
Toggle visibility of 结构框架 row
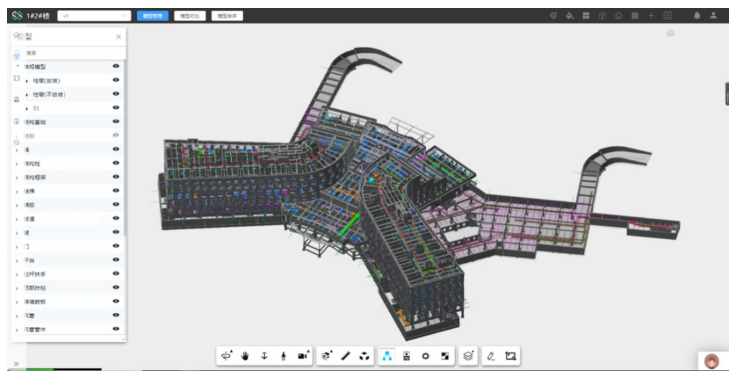[116, 177]
